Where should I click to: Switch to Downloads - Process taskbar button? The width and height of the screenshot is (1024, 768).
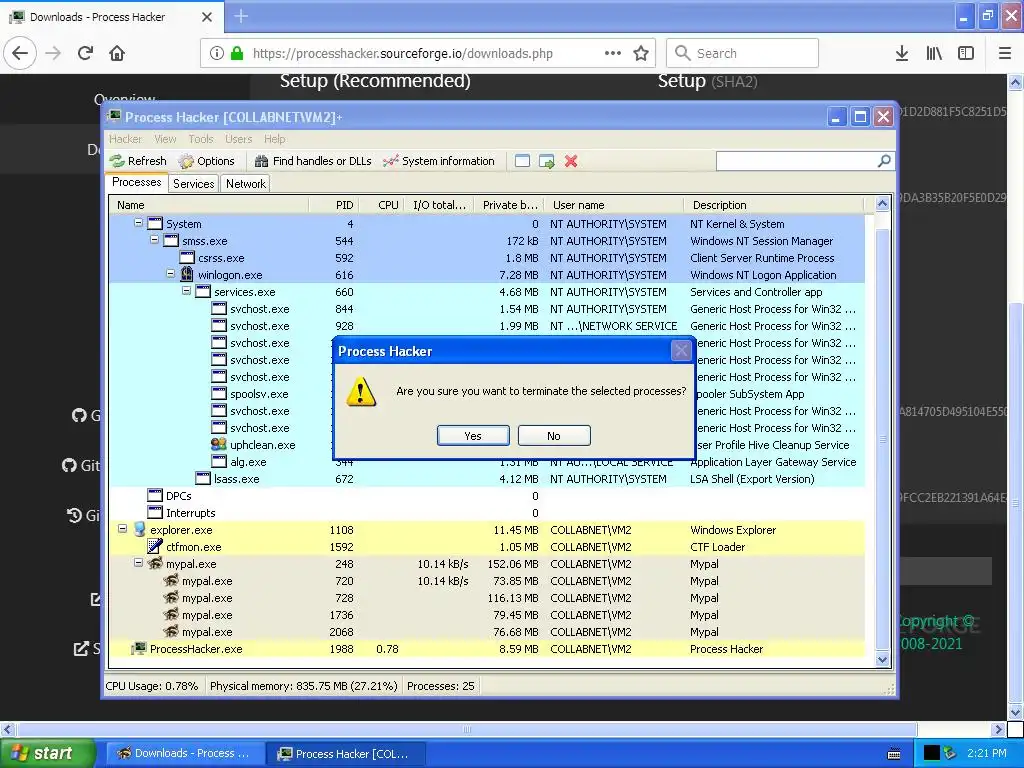coord(184,754)
